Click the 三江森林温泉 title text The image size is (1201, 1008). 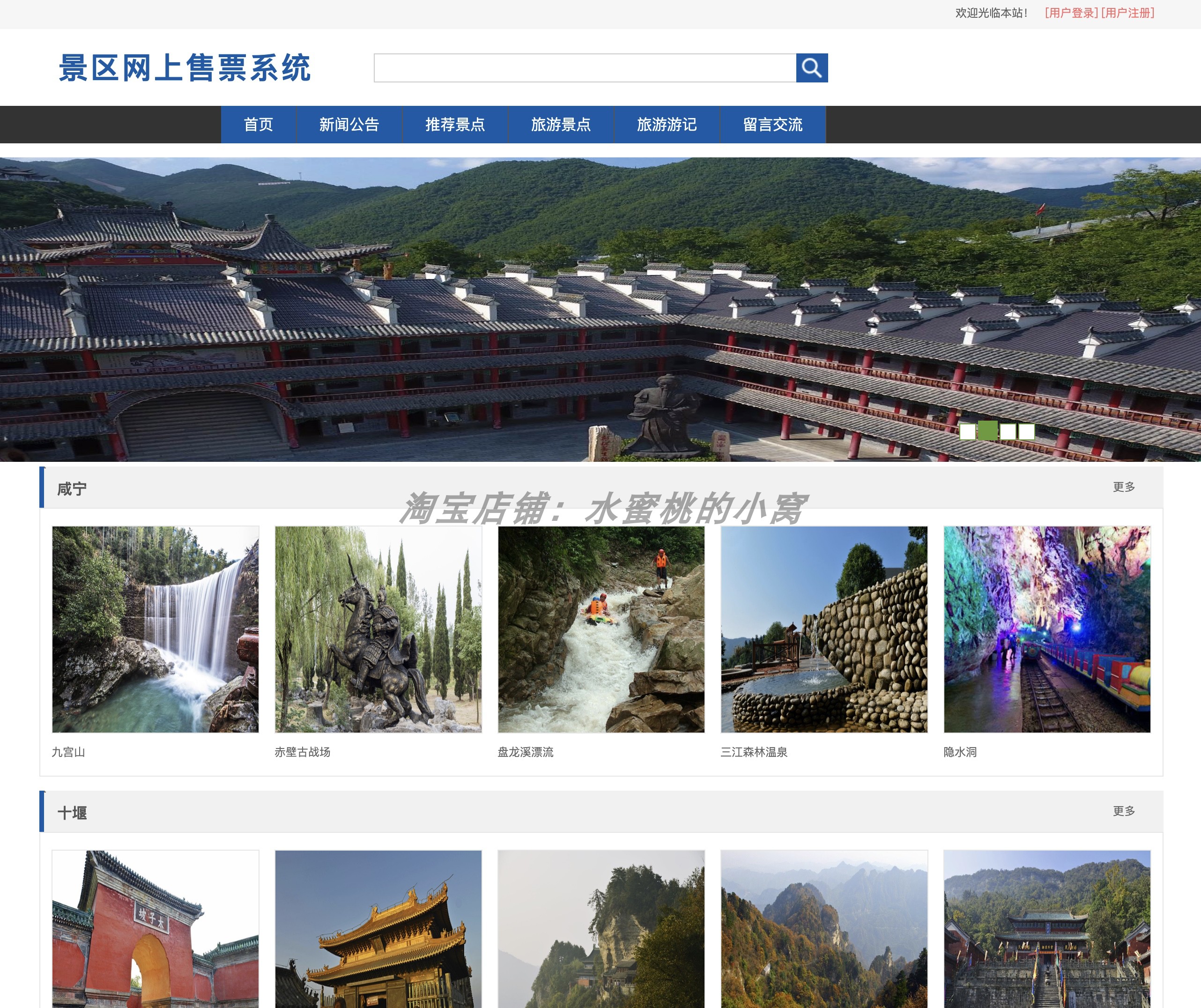point(754,752)
